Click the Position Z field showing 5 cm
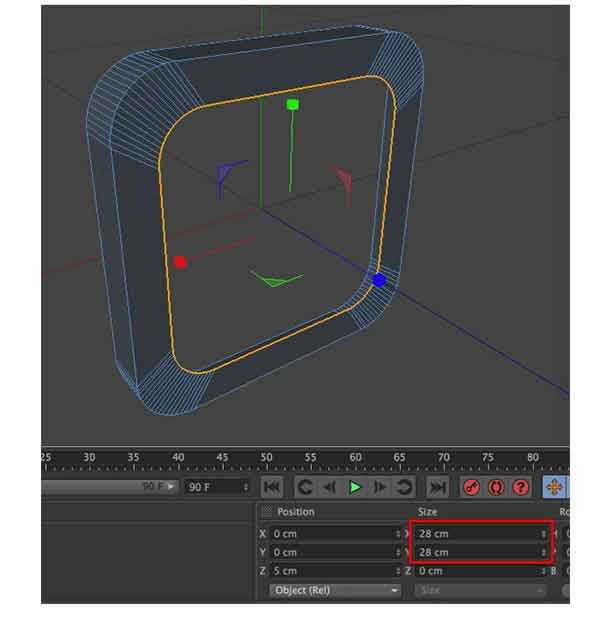The height and width of the screenshot is (628, 600). (334, 571)
